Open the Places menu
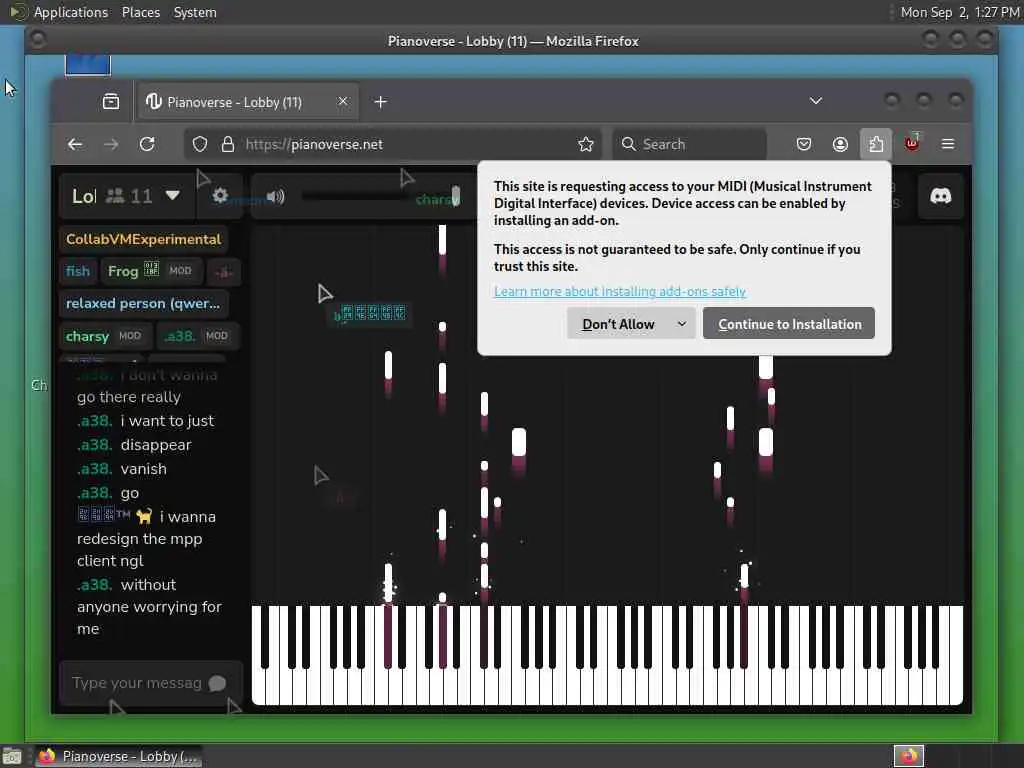1024x768 pixels. 140,12
